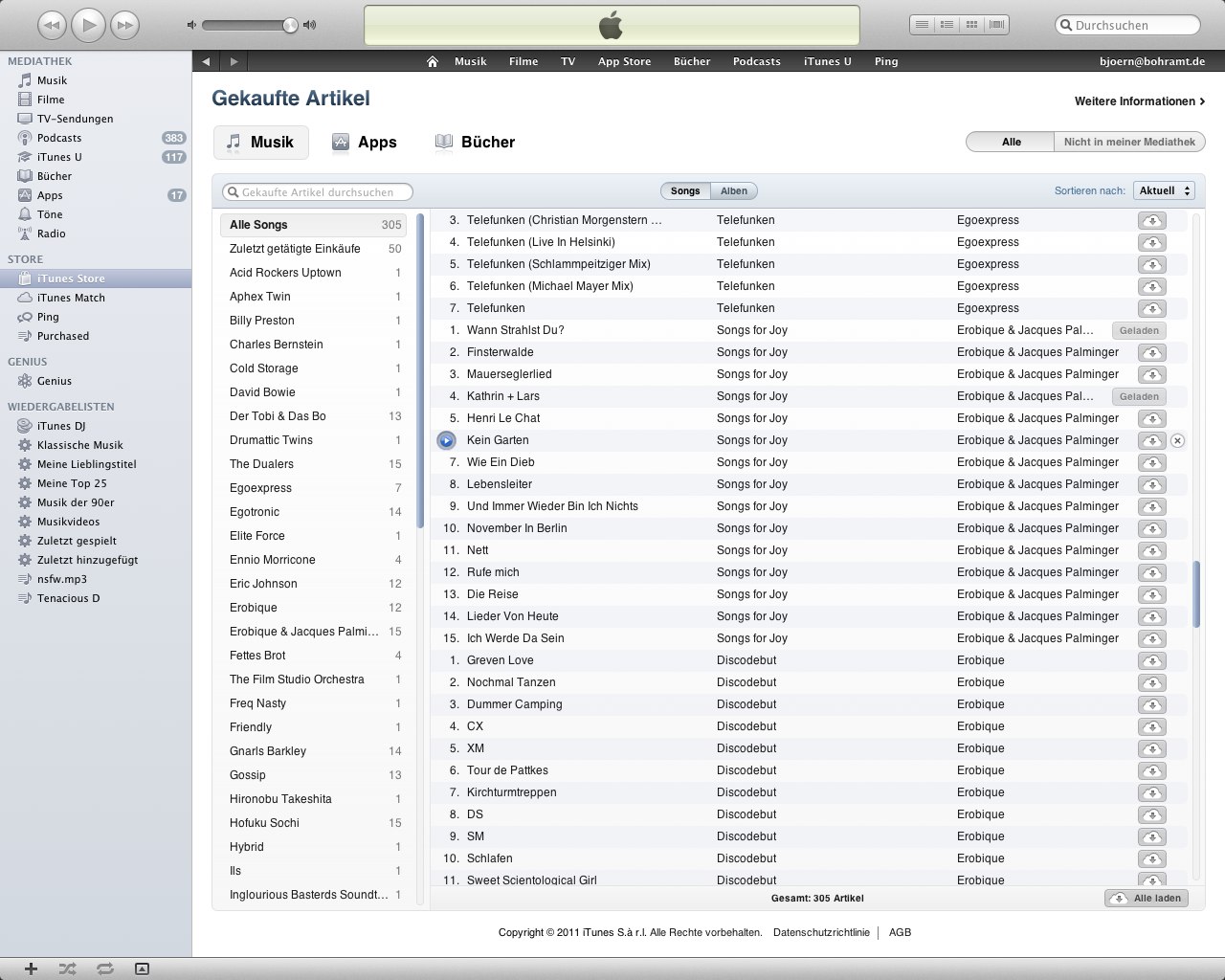Remove Kein Garten with the X icon
1225x980 pixels.
[1178, 440]
